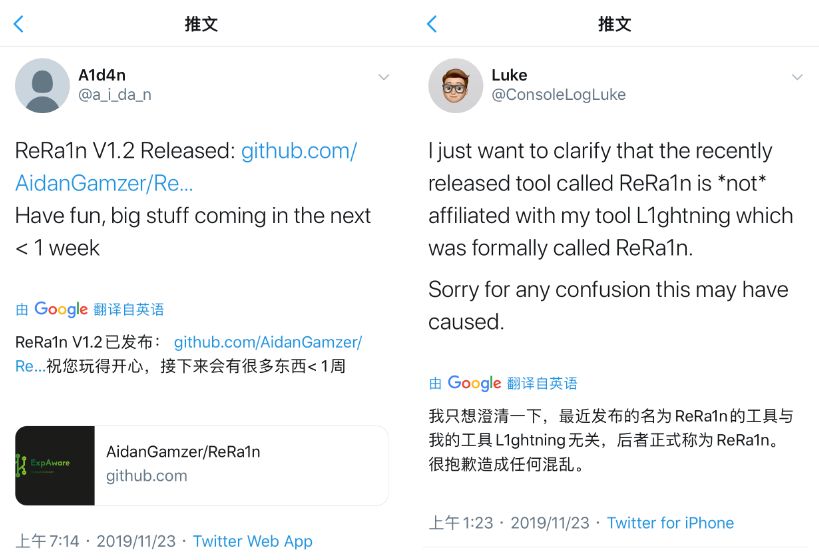
Task: Click the Twitter for iPhone source link
Action: click(x=670, y=523)
